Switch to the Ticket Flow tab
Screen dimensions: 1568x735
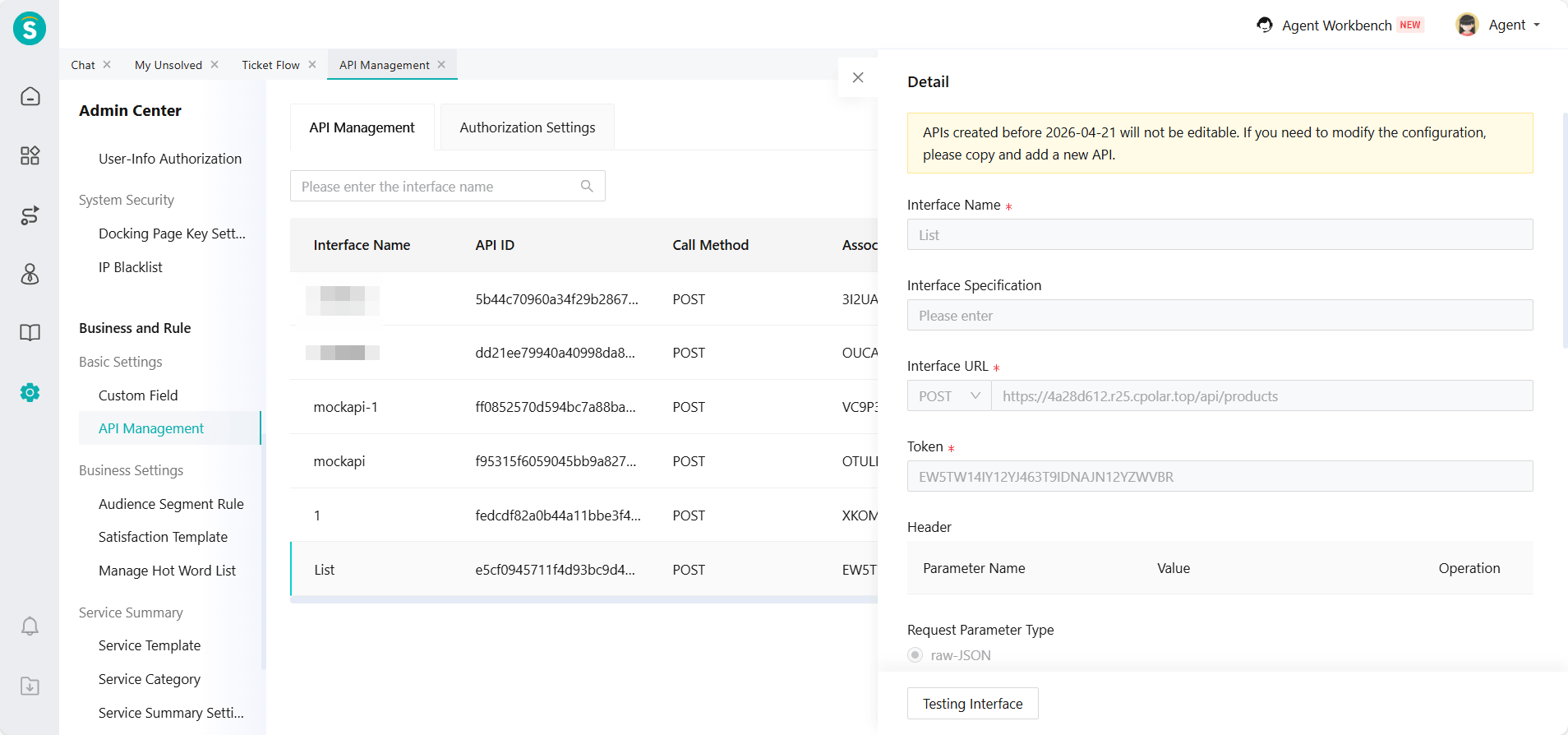point(270,65)
